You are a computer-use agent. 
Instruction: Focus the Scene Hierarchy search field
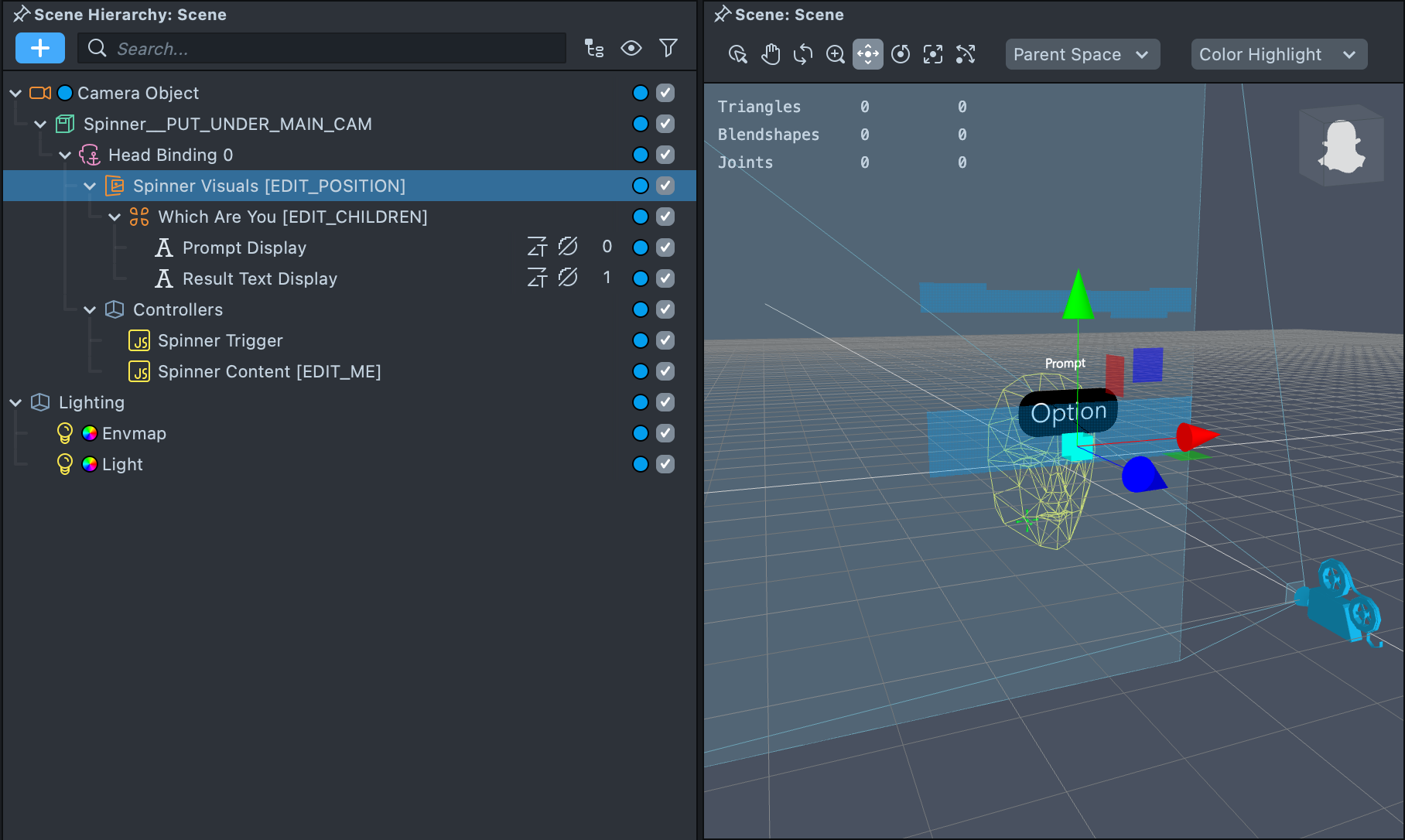tap(333, 49)
